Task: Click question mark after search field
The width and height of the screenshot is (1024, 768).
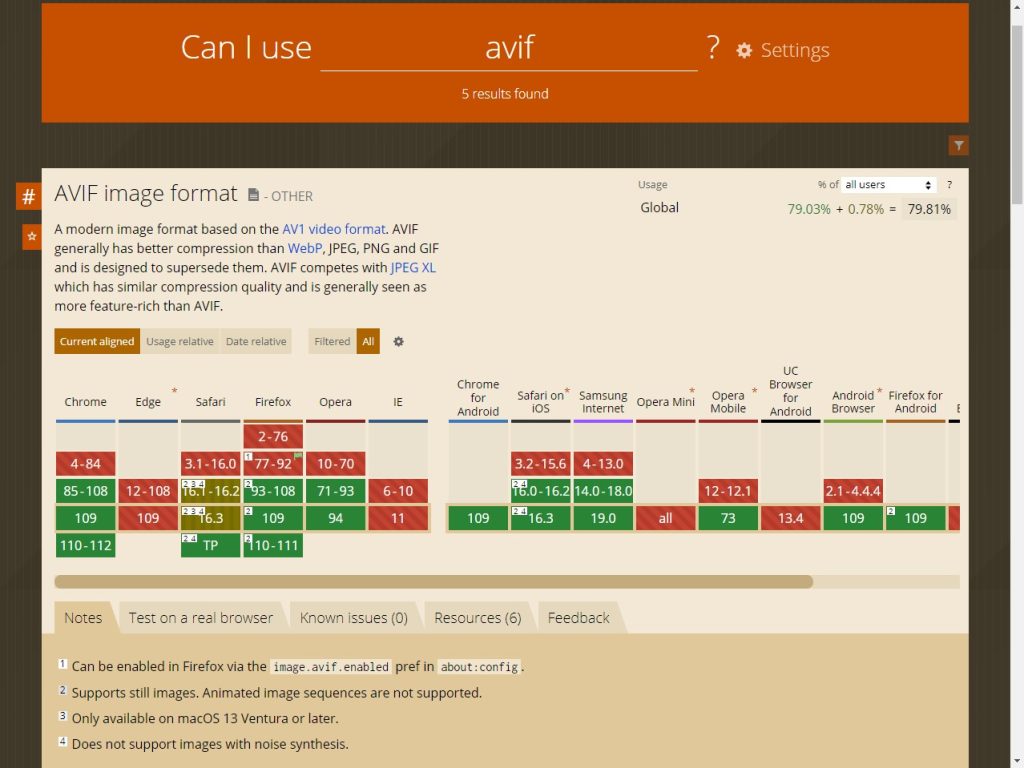Action: (x=713, y=48)
